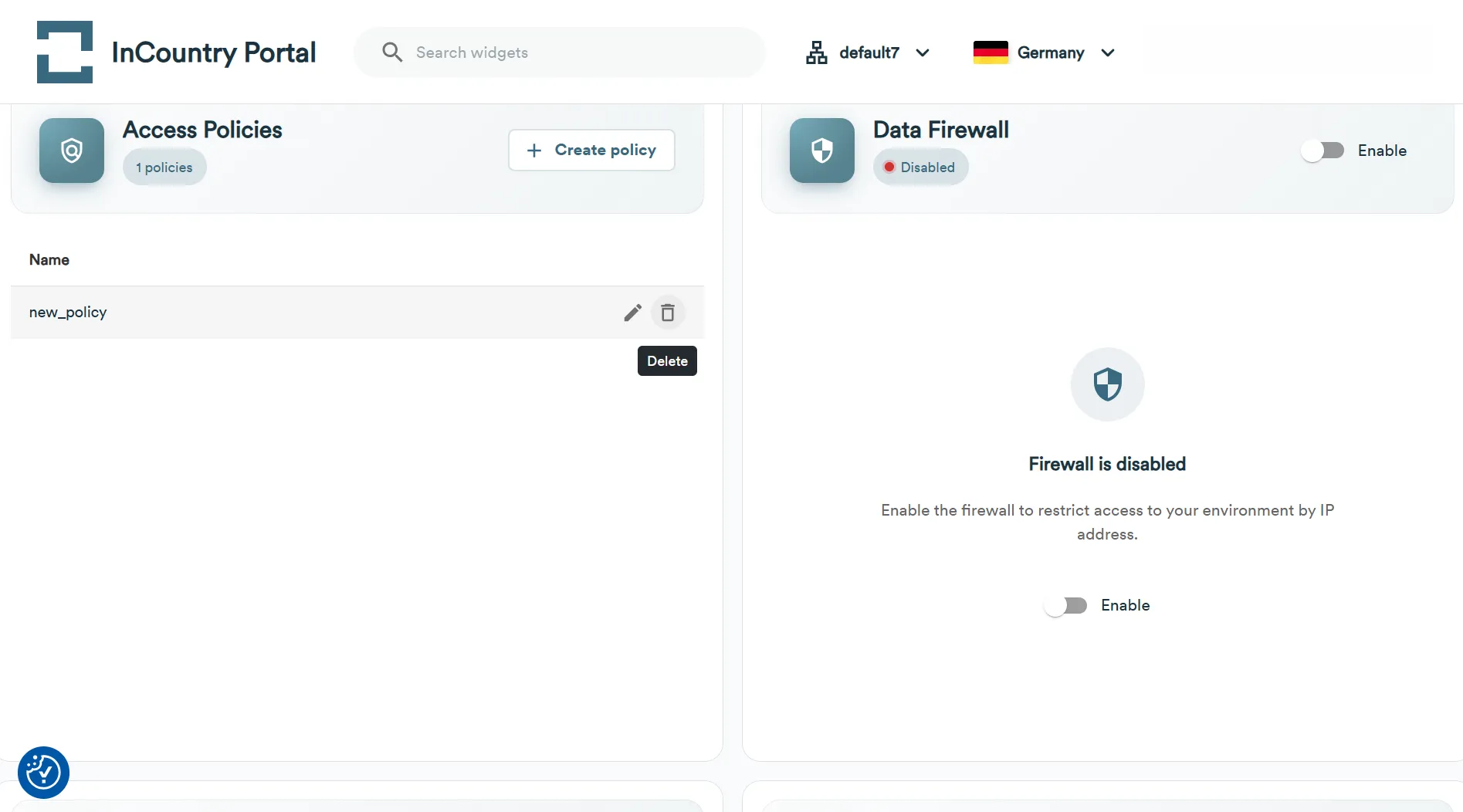
Task: Click the Access Policies shield icon
Action: coord(72,151)
